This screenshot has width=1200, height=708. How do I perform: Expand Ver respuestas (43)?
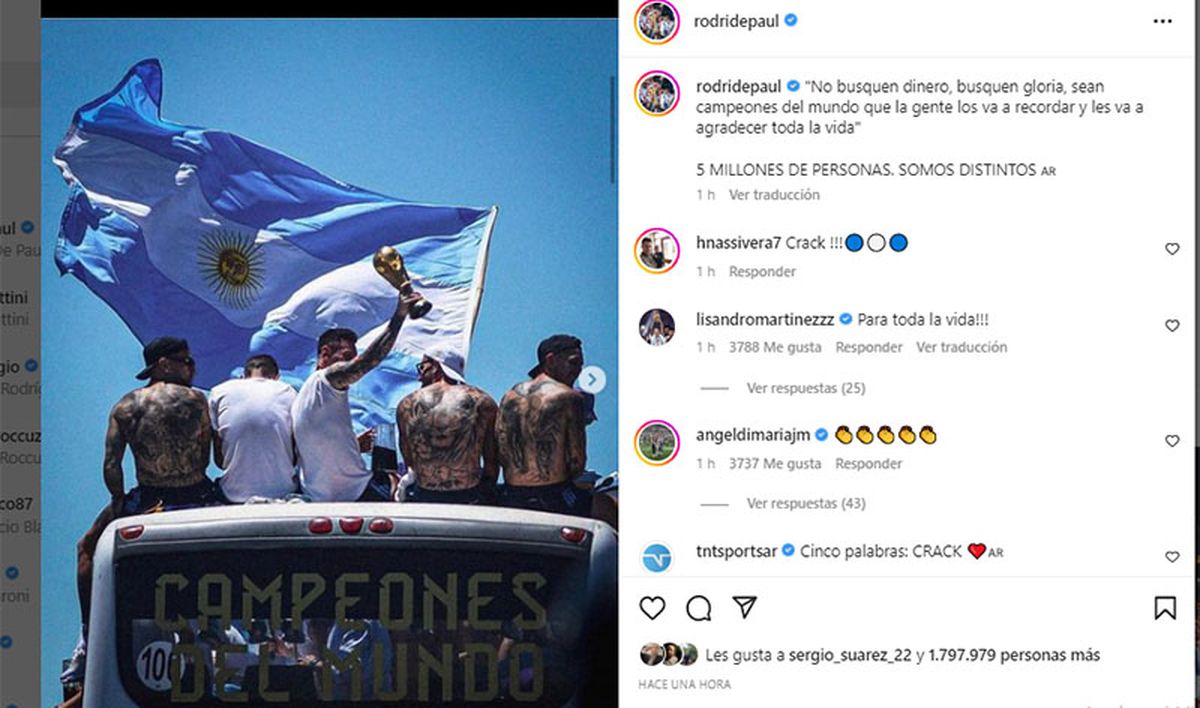pyautogui.click(x=806, y=503)
